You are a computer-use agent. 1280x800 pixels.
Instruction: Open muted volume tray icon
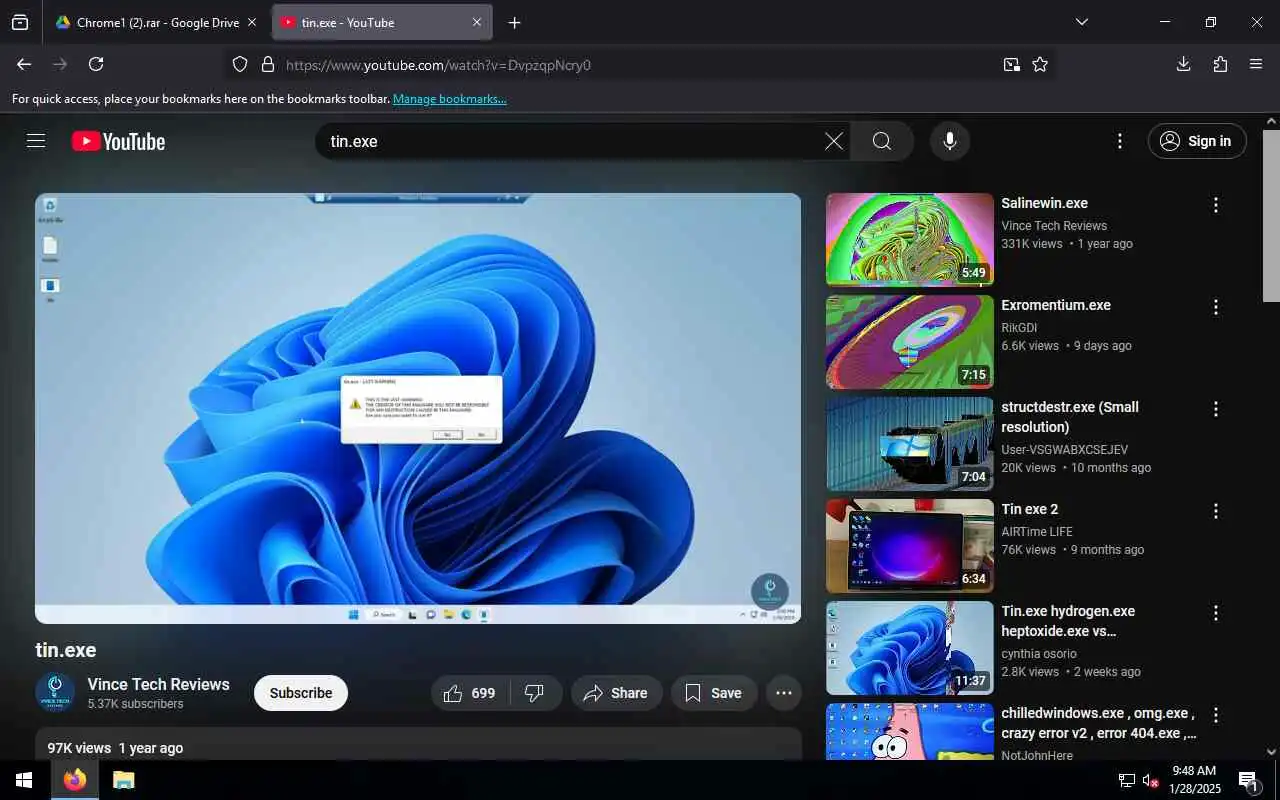click(1150, 780)
